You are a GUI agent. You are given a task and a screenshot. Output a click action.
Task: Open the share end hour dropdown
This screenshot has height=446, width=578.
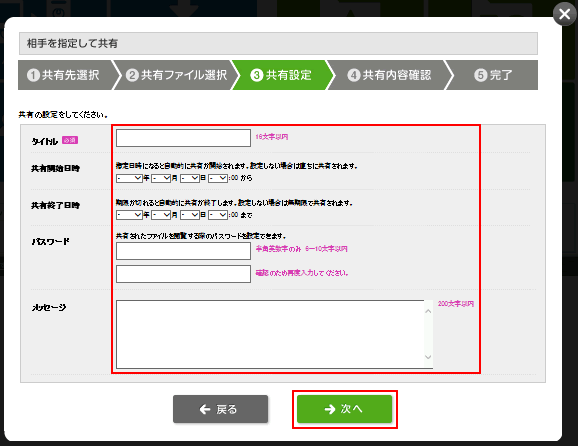pyautogui.click(x=218, y=215)
